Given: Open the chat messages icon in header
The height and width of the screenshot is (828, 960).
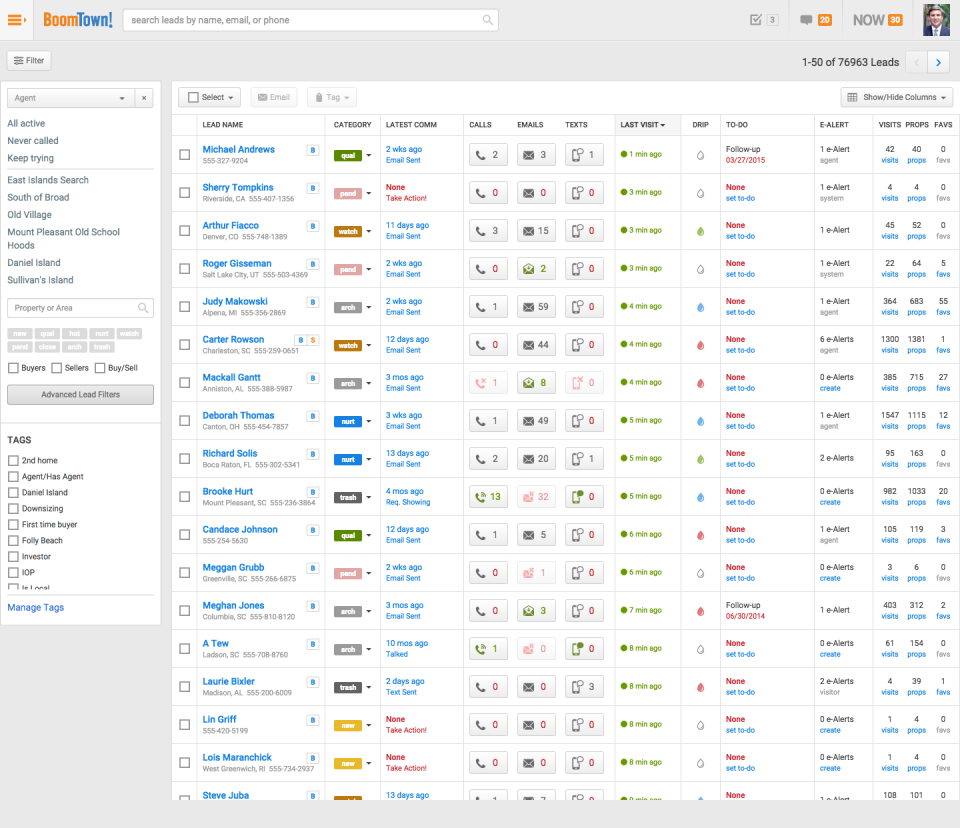Looking at the screenshot, I should coord(806,20).
